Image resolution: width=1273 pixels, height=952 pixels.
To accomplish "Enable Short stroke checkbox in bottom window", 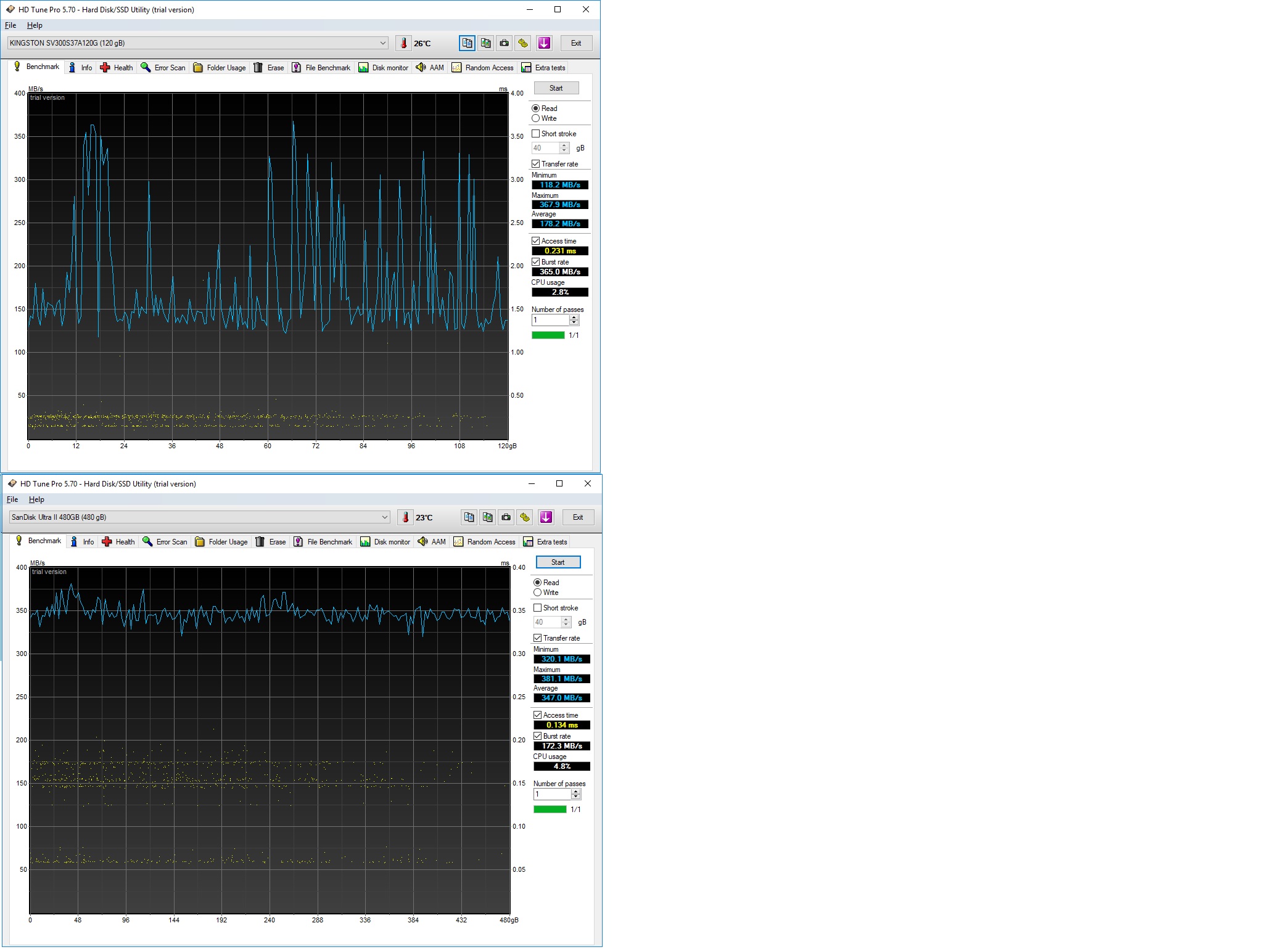I will (537, 608).
